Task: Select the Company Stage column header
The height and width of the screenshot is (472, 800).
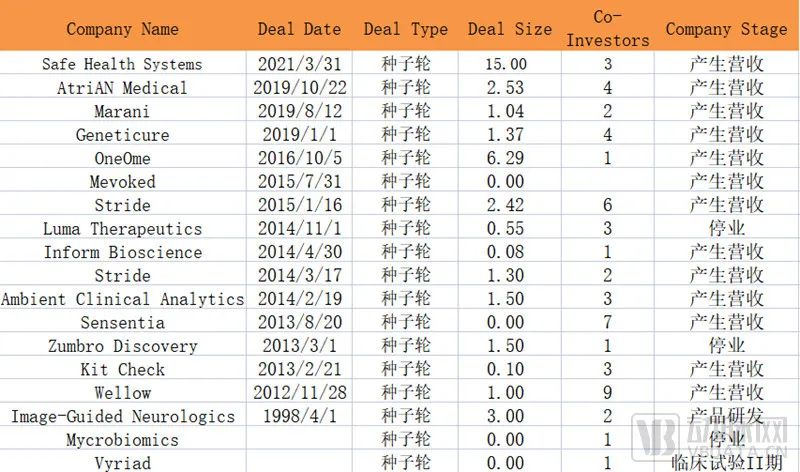Action: point(726,29)
